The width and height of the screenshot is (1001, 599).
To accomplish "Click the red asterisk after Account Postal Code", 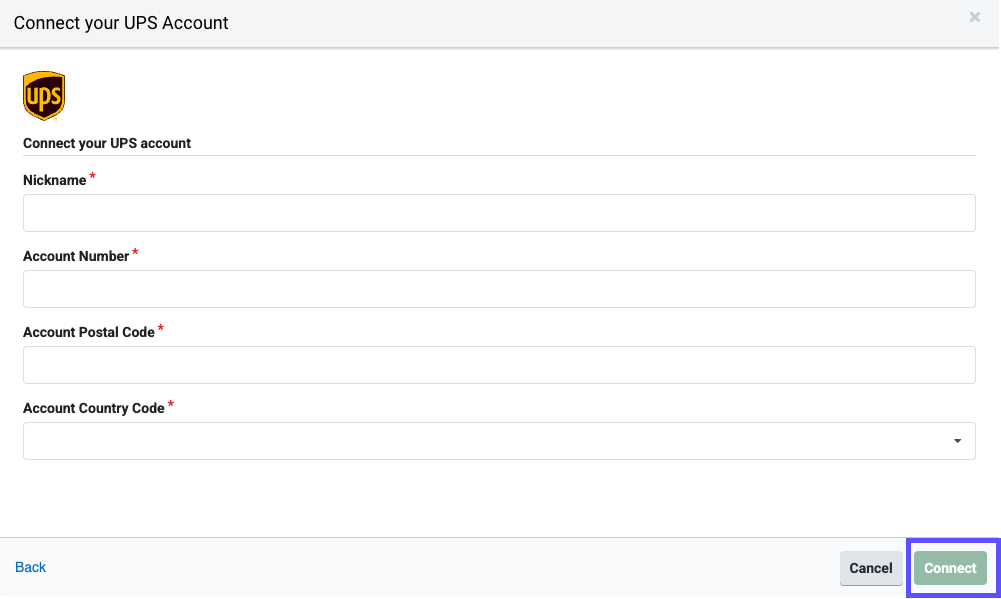I will click(161, 329).
